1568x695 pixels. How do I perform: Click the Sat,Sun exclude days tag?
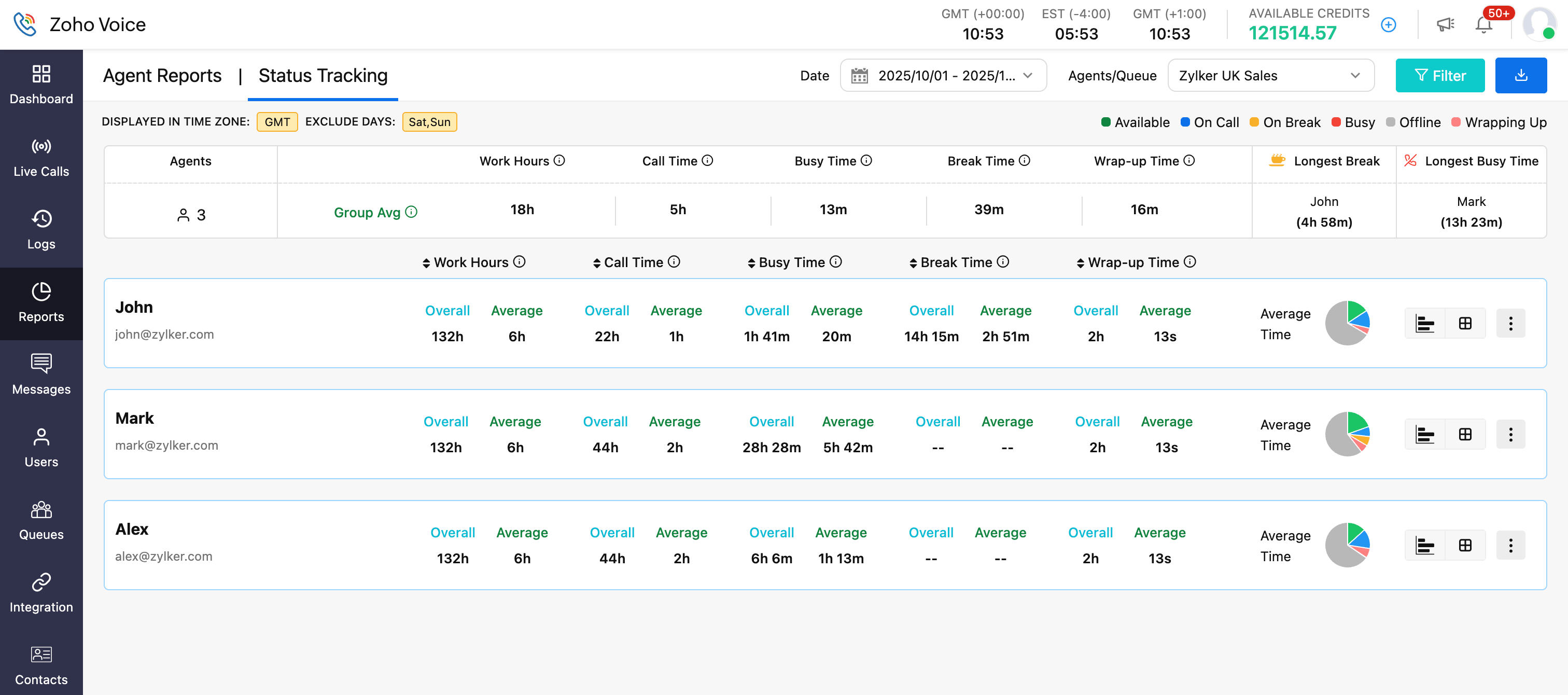(x=429, y=122)
